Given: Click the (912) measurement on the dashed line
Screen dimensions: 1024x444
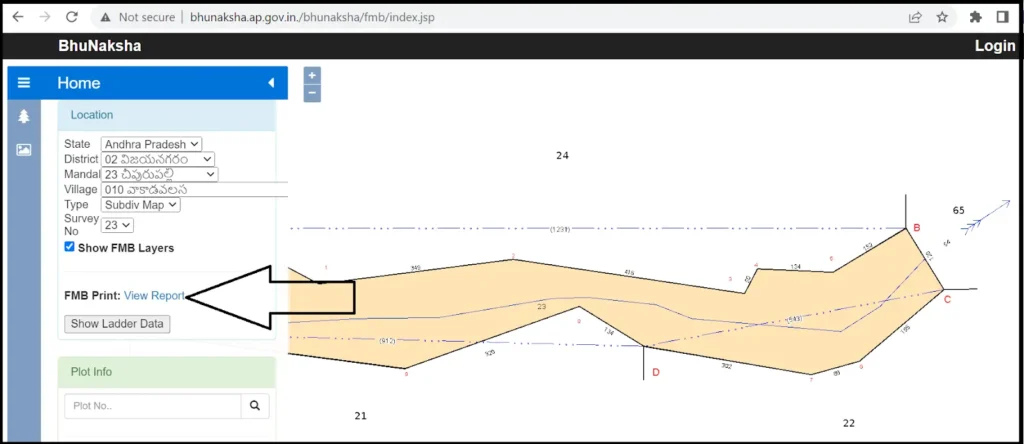Looking at the screenshot, I should tap(387, 341).
